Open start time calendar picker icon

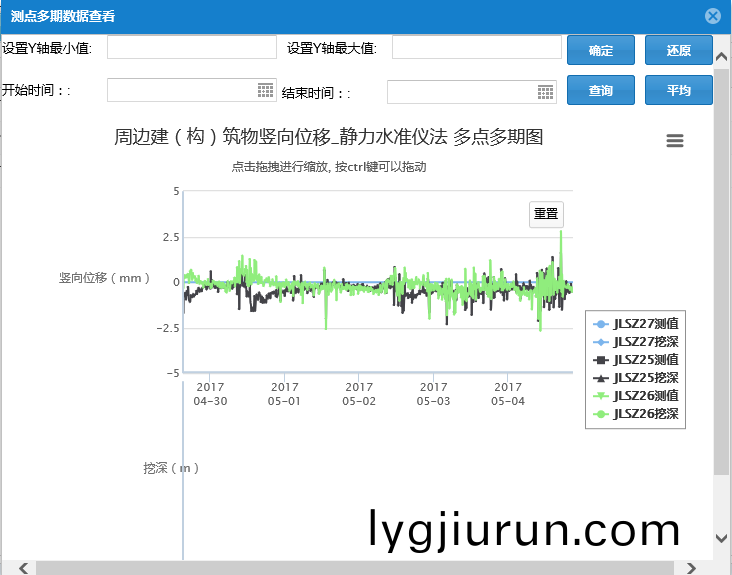tap(265, 91)
